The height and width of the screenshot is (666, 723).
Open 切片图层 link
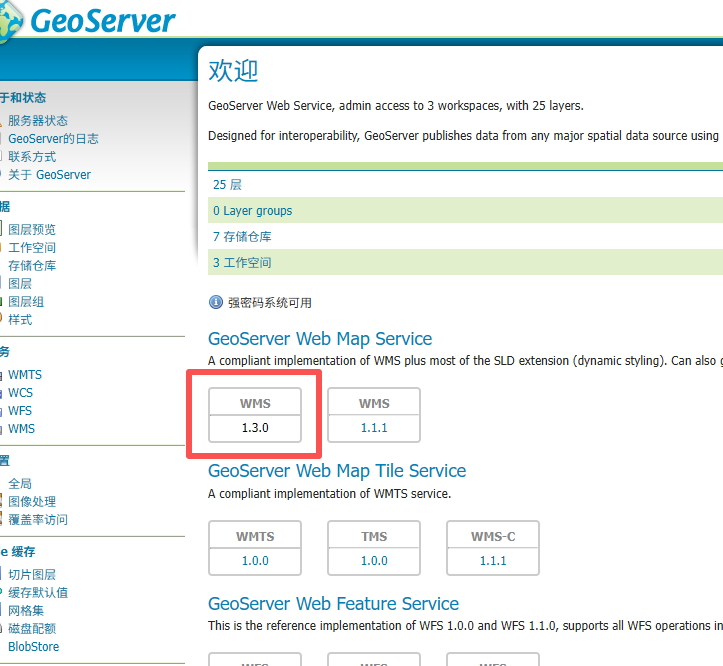coord(32,574)
